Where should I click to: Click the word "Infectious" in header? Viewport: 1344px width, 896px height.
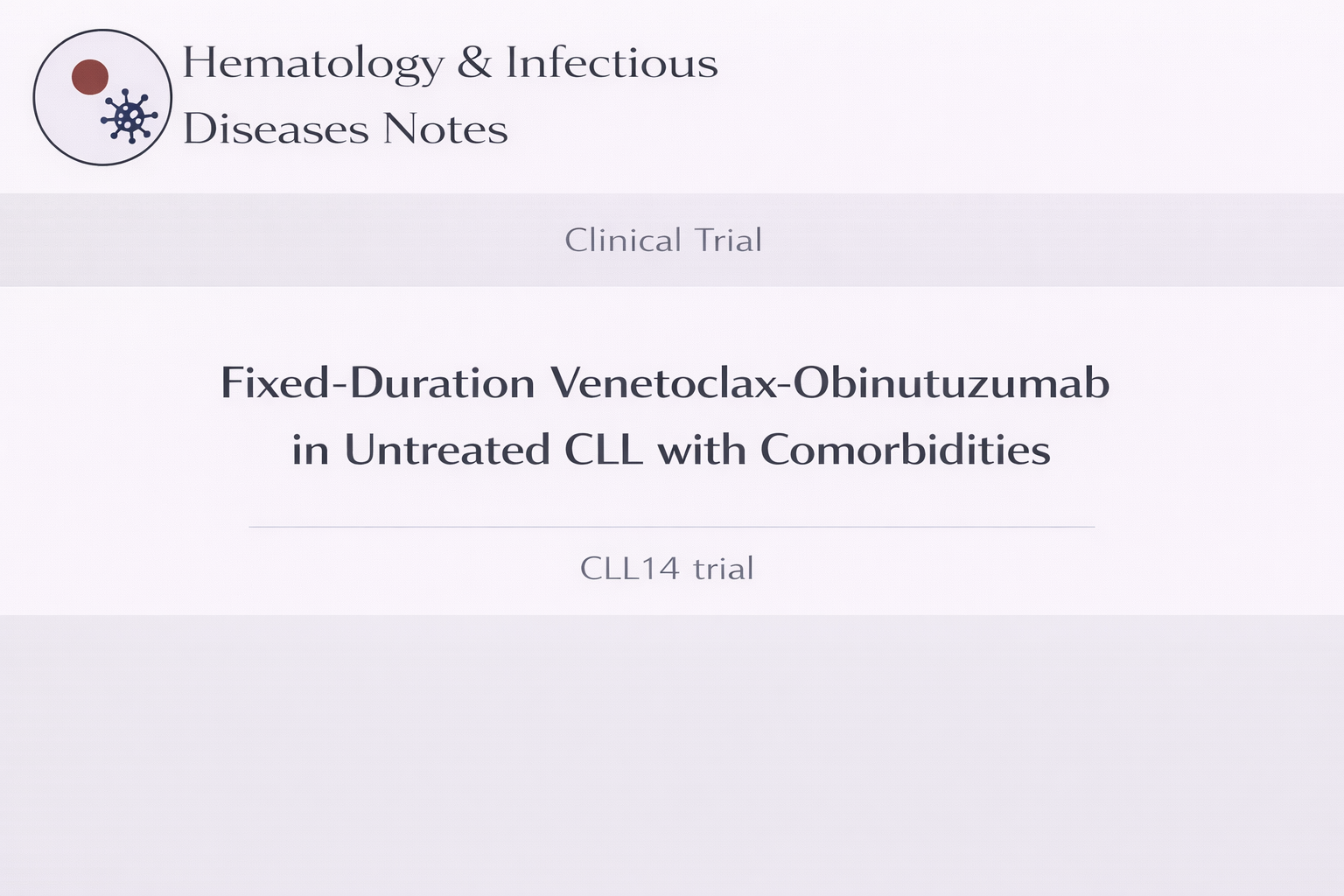pyautogui.click(x=612, y=63)
